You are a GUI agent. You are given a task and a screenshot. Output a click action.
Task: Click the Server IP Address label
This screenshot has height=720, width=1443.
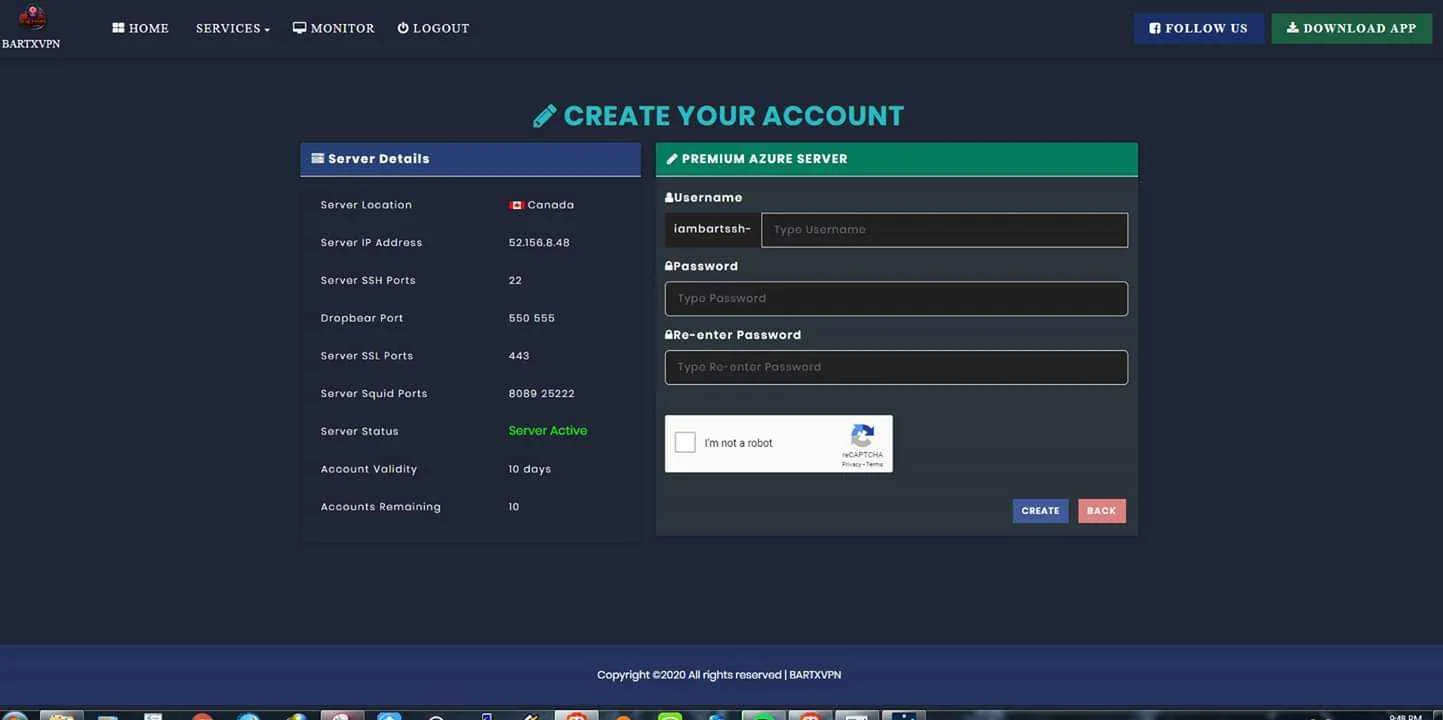371,243
